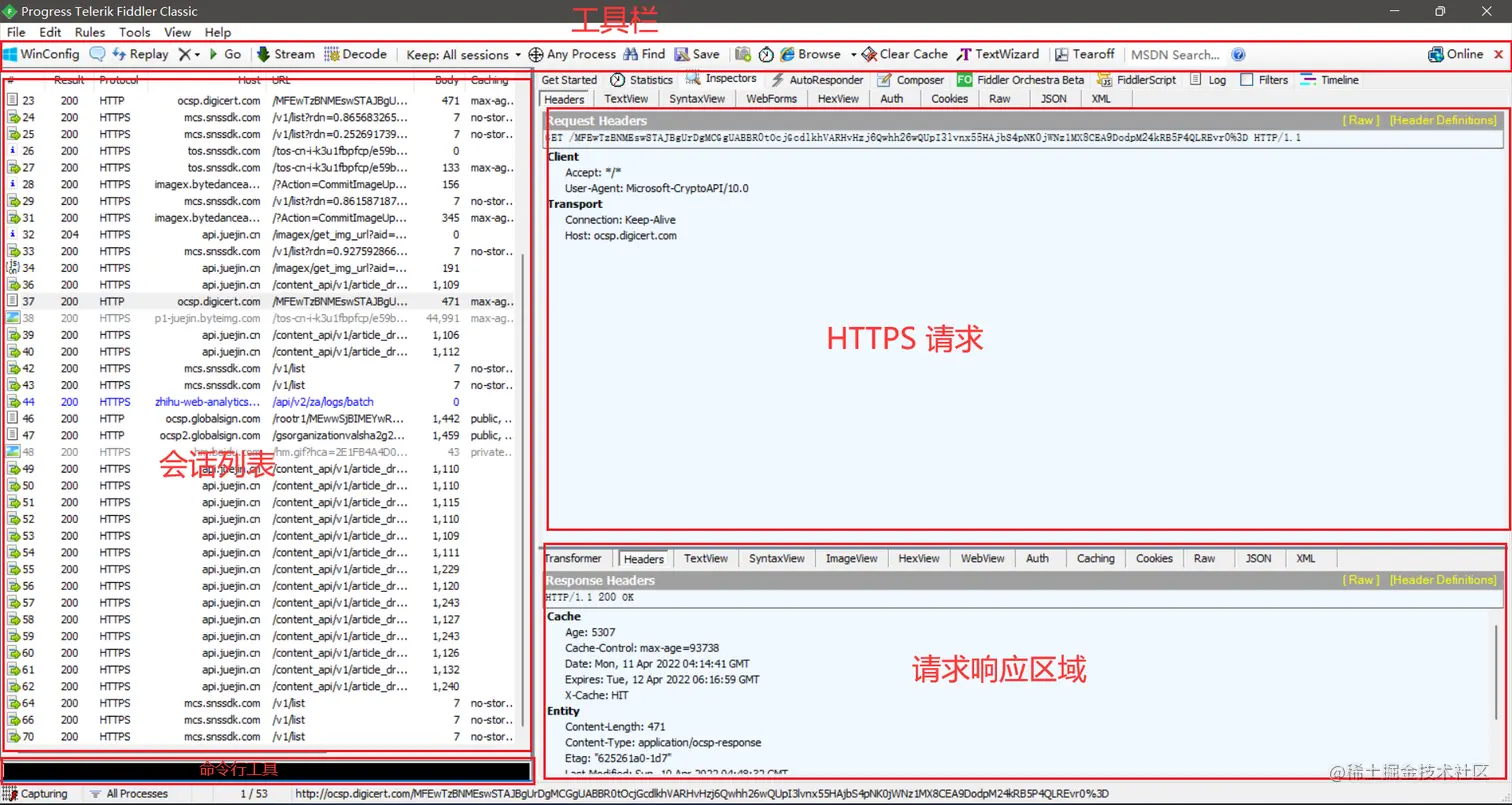Click the Any Process target picker

pyautogui.click(x=572, y=54)
